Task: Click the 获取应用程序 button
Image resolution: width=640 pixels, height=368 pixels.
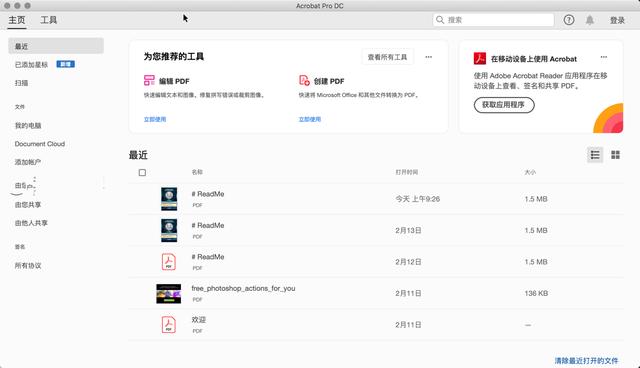Action: (504, 105)
